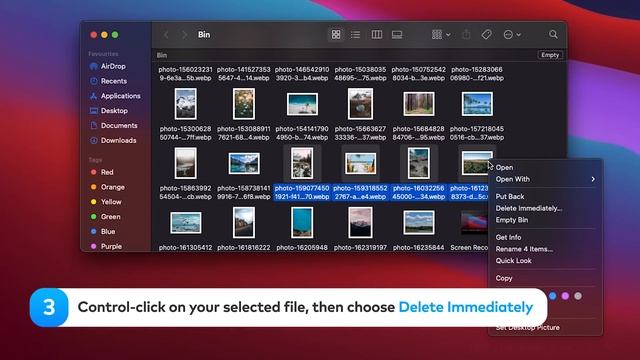640x360 pixels.
Task: Select thumbnail of photo-162319197 file
Action: pos(360,222)
